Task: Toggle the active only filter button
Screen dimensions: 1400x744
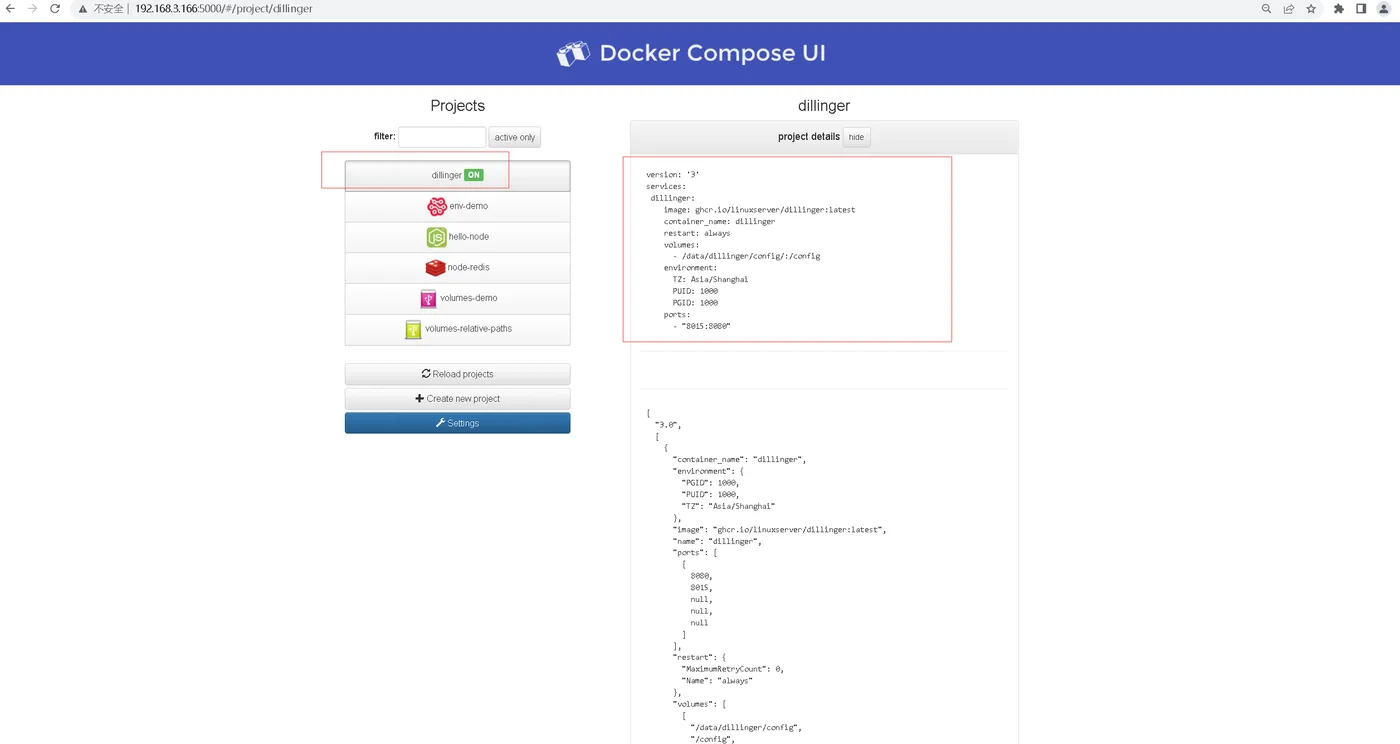Action: point(515,137)
